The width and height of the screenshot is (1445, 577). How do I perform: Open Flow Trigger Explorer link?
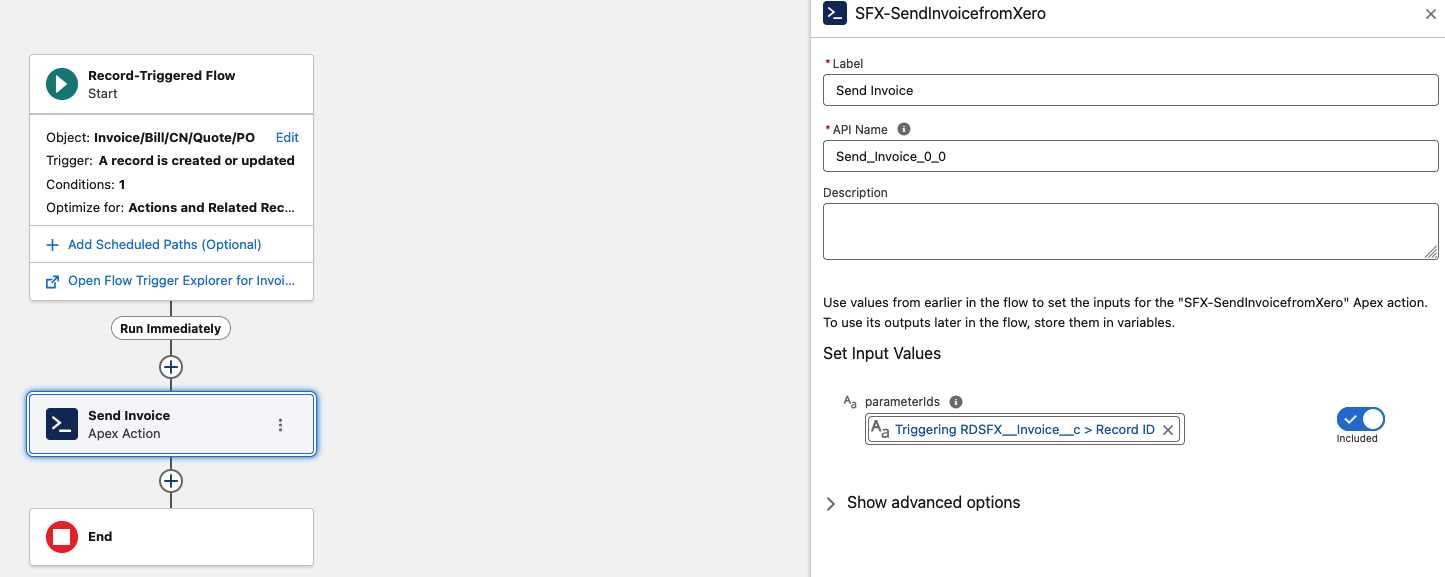pos(180,281)
